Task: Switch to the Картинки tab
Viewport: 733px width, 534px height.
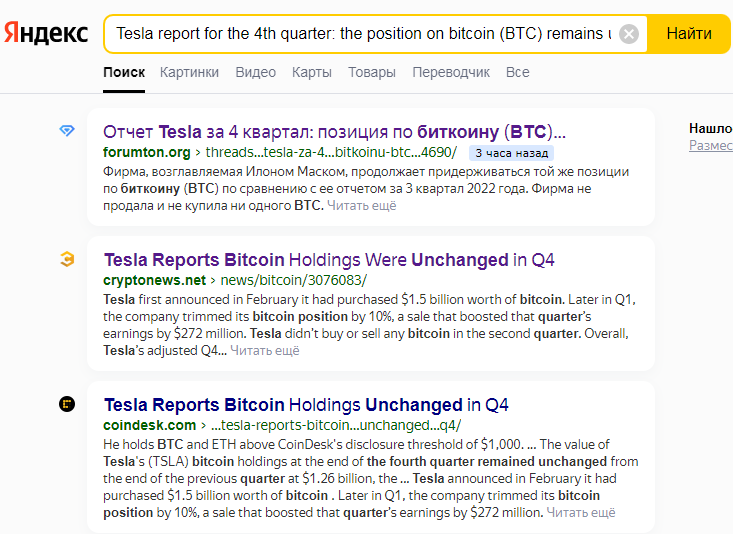Action: coord(189,72)
